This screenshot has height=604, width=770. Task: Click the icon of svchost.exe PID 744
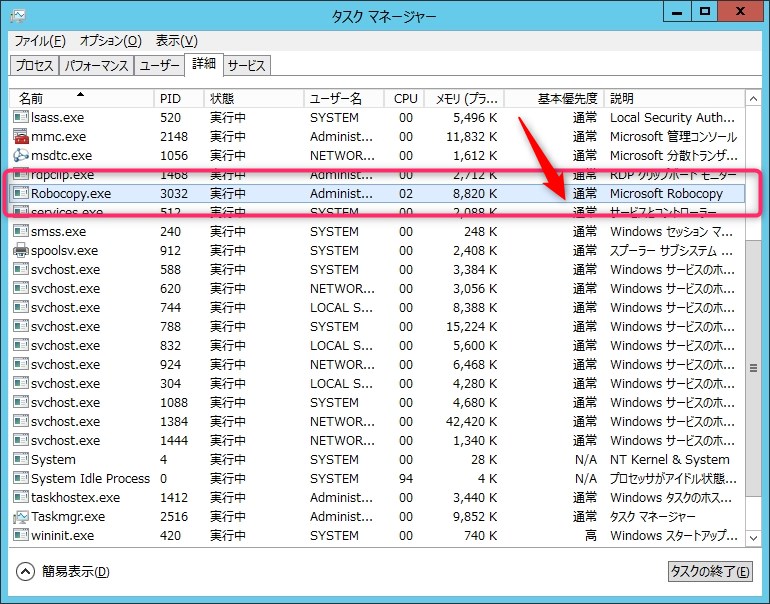click(21, 307)
